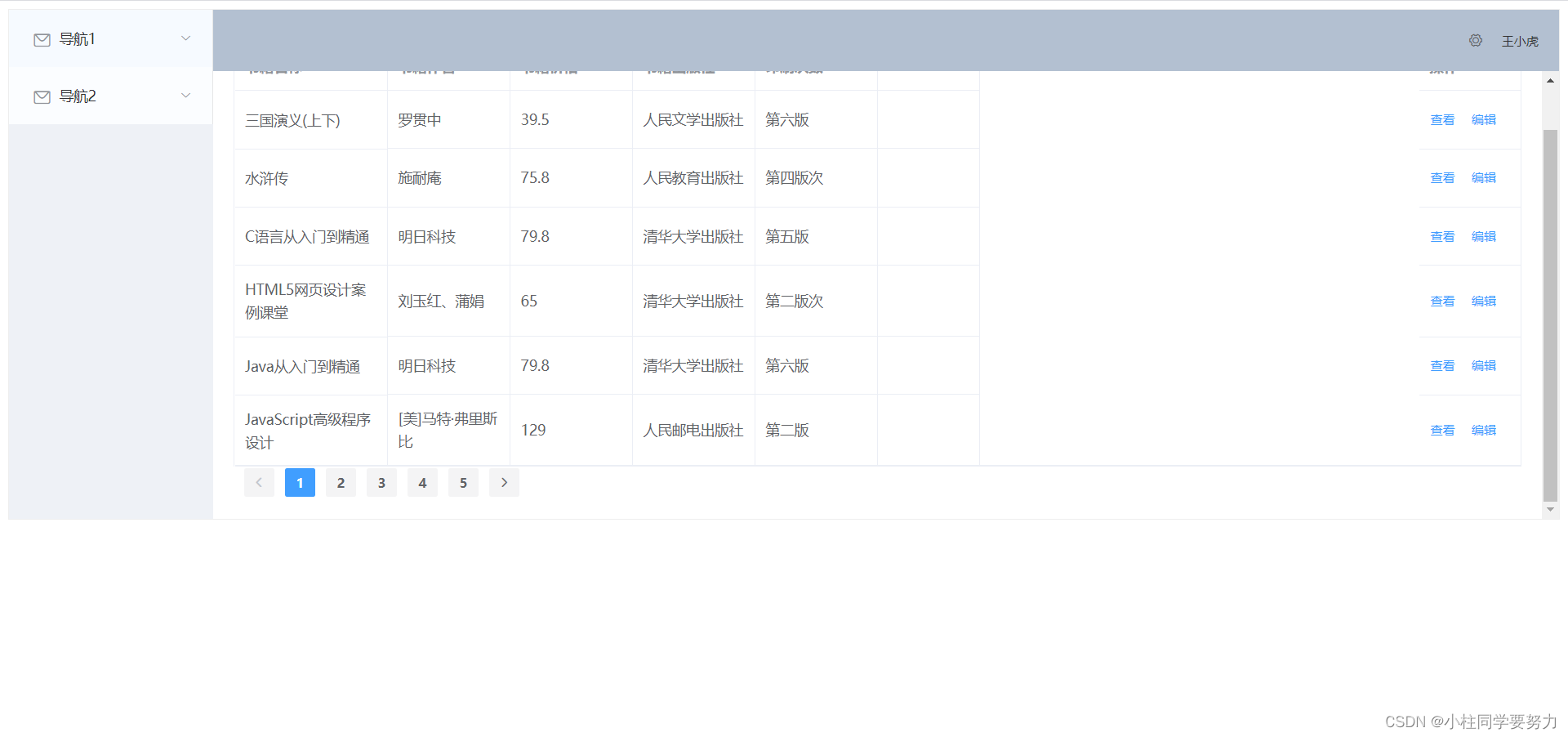1568x737 pixels.
Task: Click the publisher cell 人民邮电出版社
Action: [x=693, y=431]
